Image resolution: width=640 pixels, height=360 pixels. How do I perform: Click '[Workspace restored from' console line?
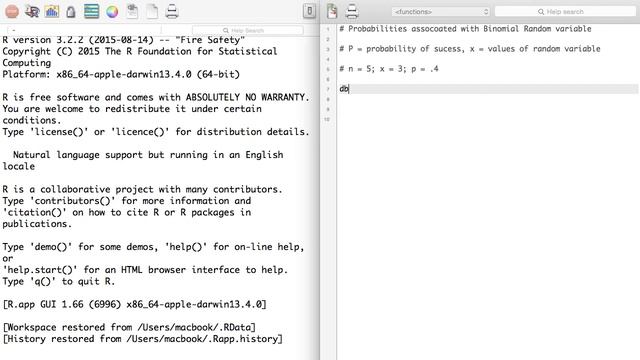click(129, 327)
